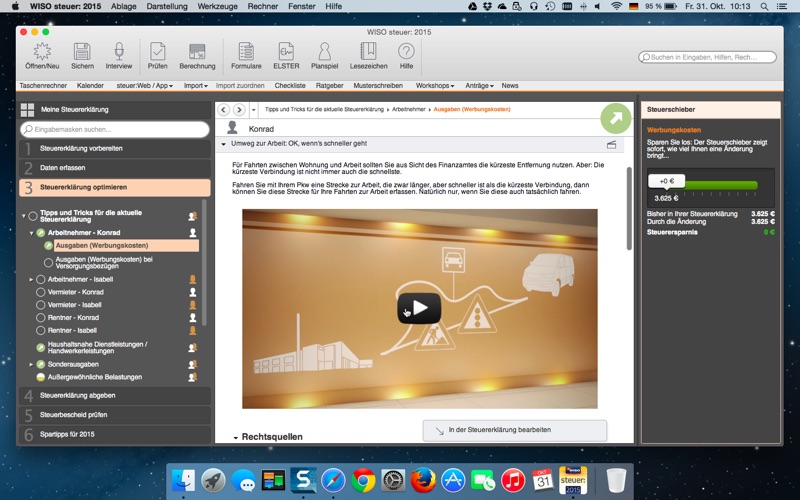This screenshot has width=800, height=500.
Task: Open the App Store dock icon
Action: [453, 480]
